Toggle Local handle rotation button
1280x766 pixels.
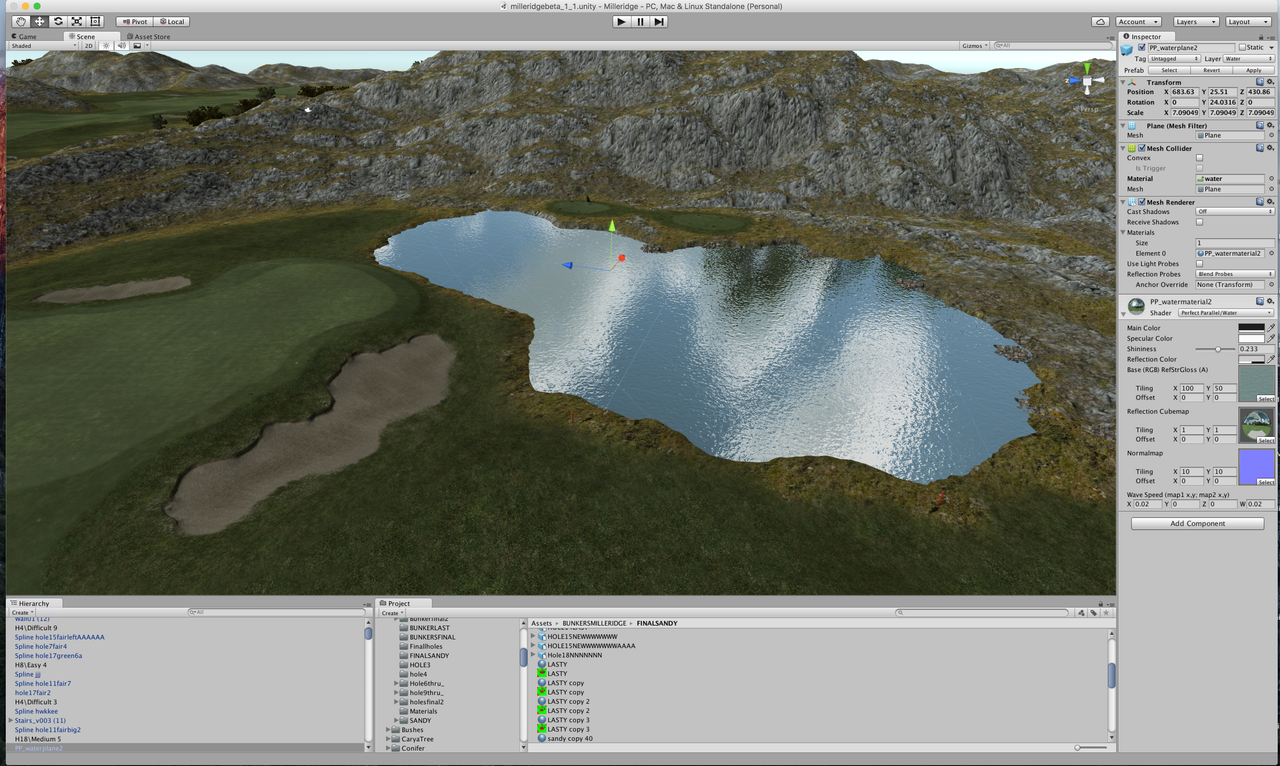(171, 21)
